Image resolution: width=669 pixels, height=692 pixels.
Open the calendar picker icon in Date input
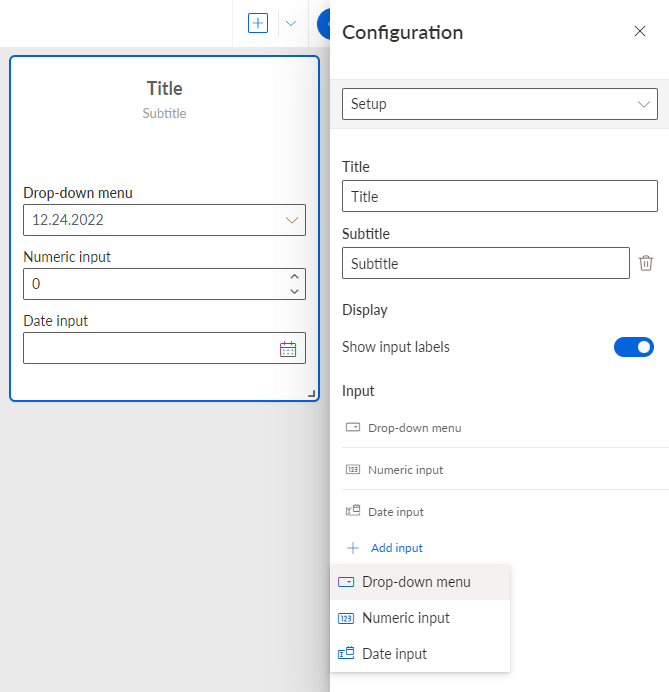coord(288,349)
